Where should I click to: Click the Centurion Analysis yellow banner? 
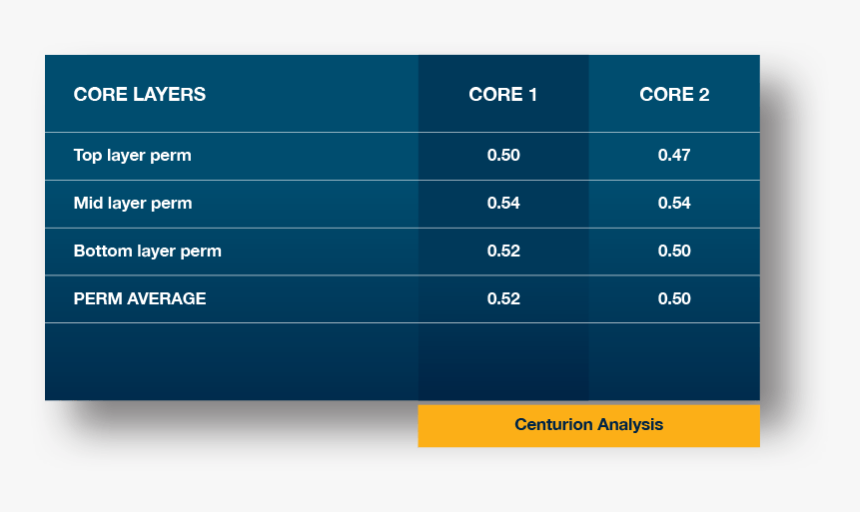[589, 426]
